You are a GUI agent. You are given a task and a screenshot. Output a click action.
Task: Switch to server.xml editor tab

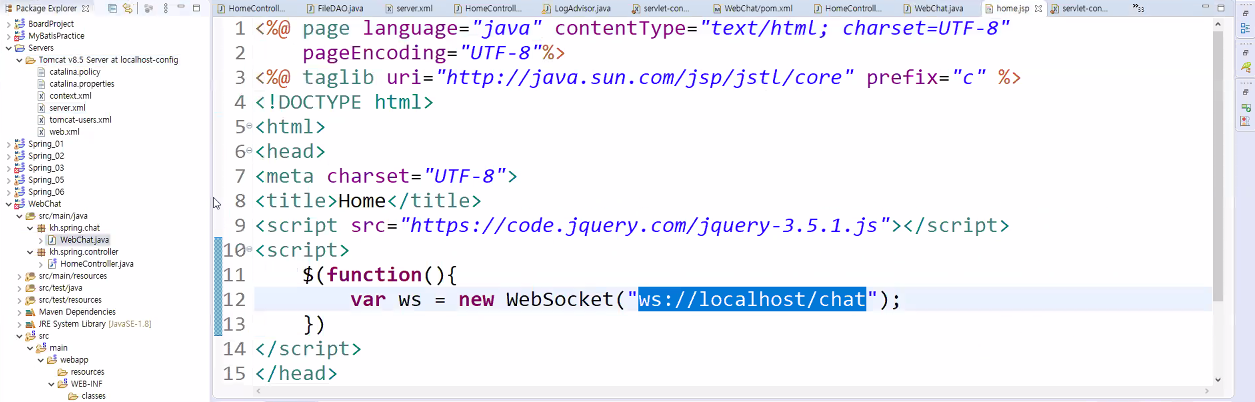[x=409, y=8]
